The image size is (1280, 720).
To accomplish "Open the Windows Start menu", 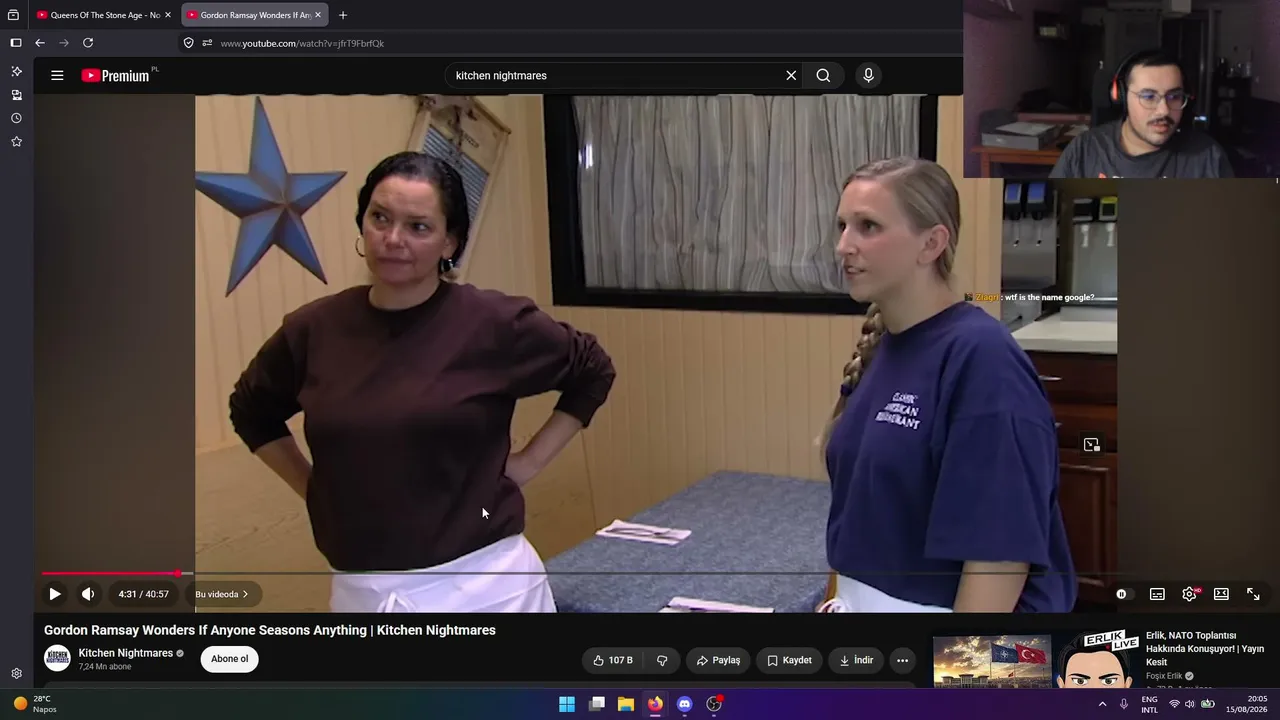I will point(567,704).
